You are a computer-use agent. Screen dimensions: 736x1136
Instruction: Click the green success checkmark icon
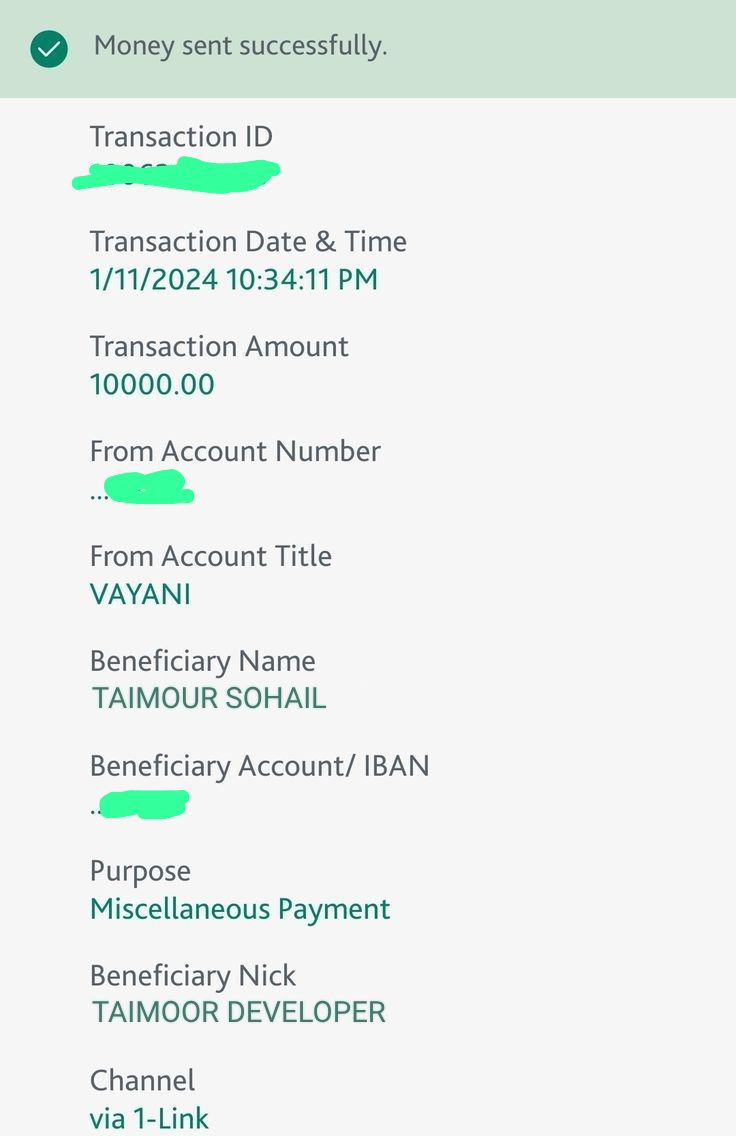(x=49, y=48)
